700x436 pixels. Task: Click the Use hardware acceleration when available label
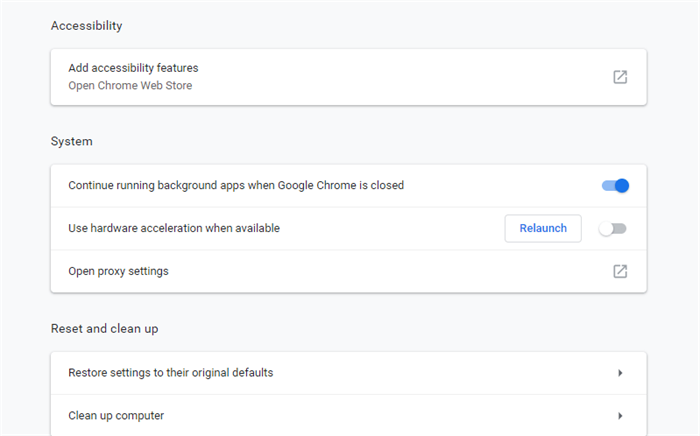coord(174,228)
